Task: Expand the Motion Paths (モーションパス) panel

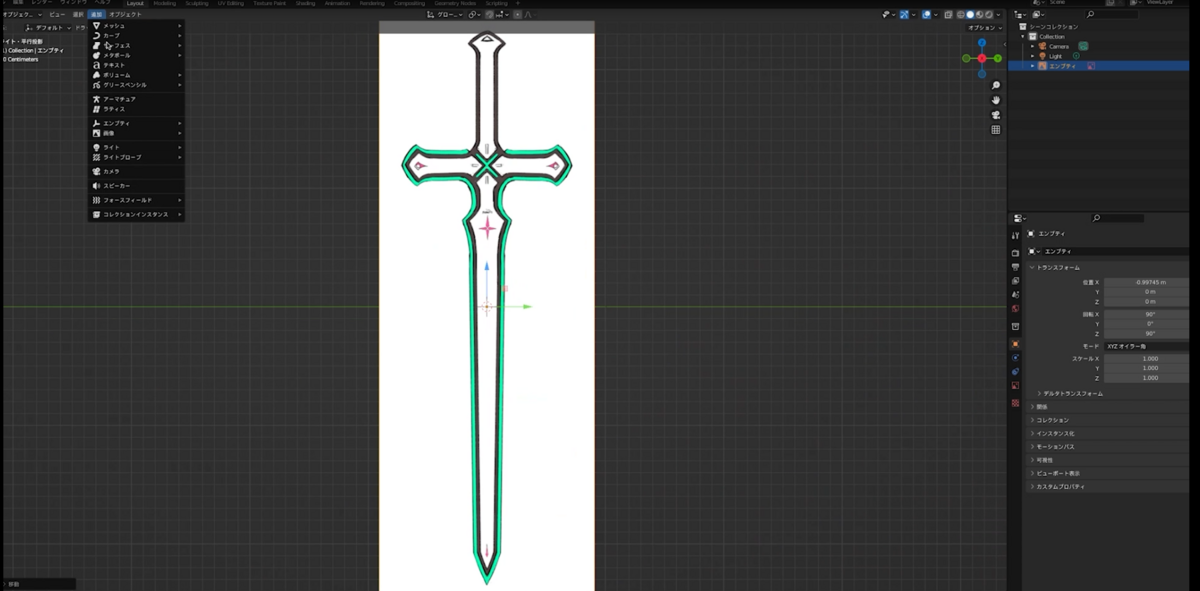Action: click(1032, 446)
